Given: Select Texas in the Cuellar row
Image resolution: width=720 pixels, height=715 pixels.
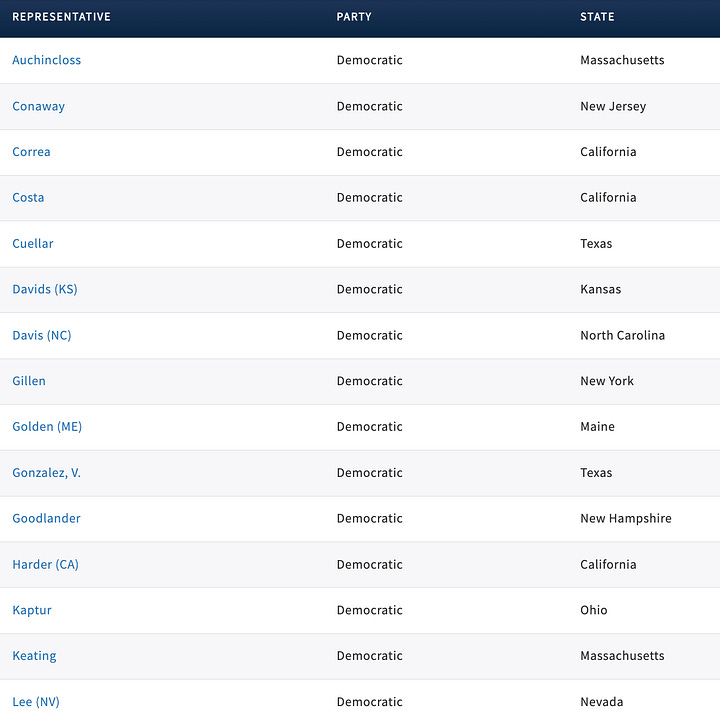Looking at the screenshot, I should pyautogui.click(x=596, y=243).
